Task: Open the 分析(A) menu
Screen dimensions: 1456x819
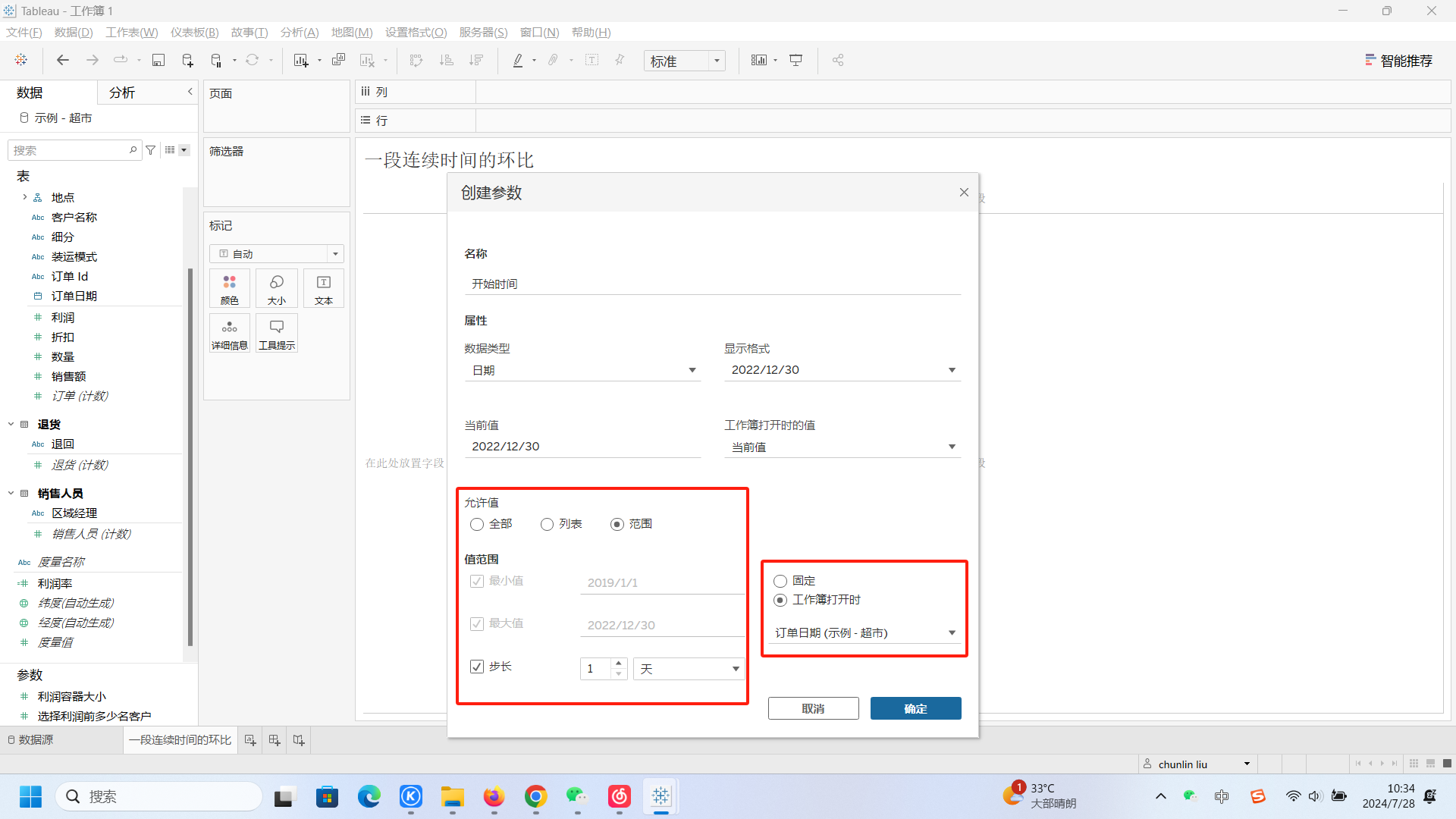Action: [299, 32]
